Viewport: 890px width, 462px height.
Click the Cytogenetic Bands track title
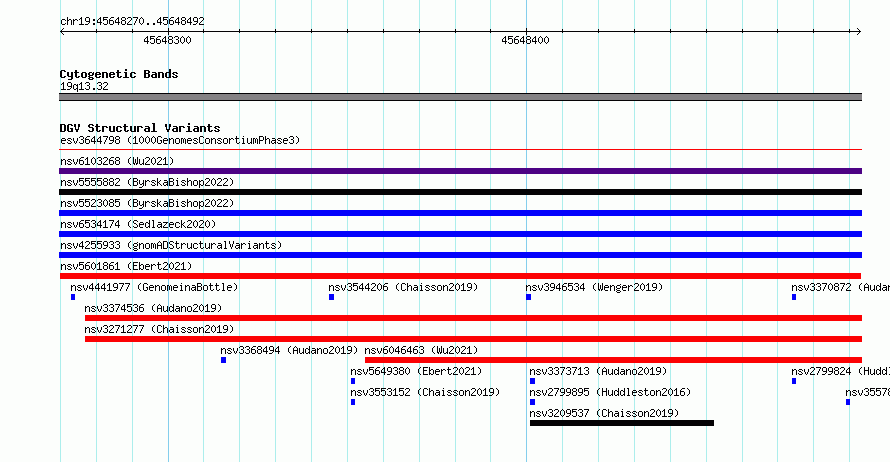pyautogui.click(x=119, y=74)
